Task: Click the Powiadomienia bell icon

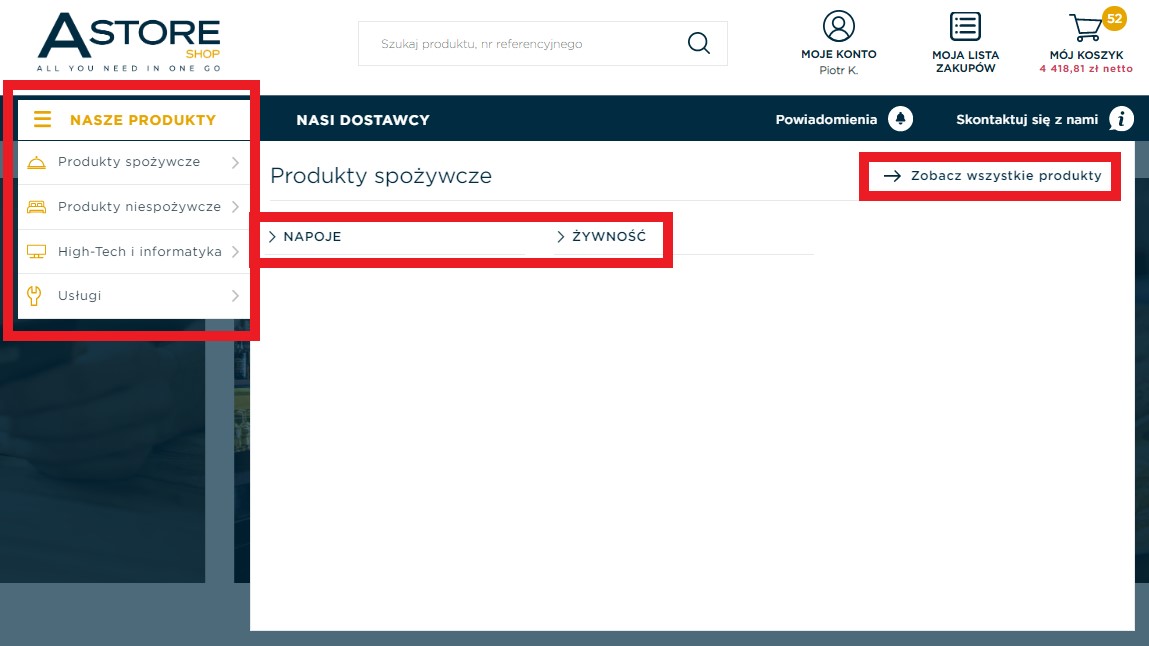Action: pyautogui.click(x=900, y=119)
